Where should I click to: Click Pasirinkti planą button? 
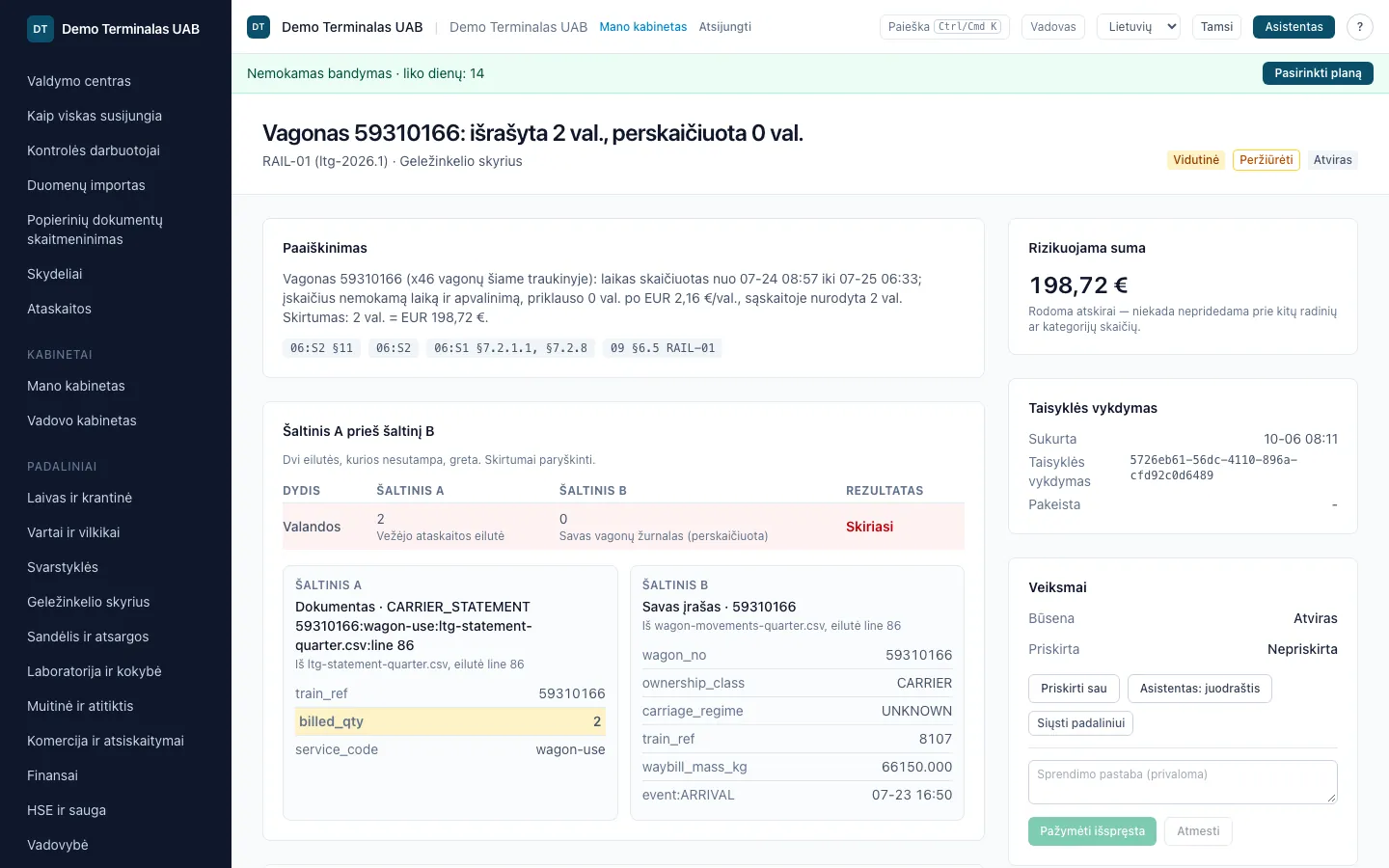(x=1318, y=73)
